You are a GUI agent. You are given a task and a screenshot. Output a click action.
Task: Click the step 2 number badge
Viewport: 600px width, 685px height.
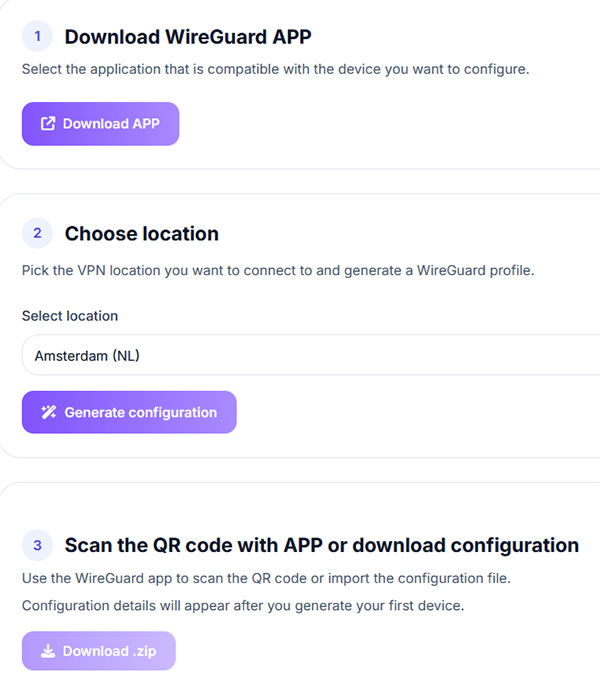coord(37,233)
